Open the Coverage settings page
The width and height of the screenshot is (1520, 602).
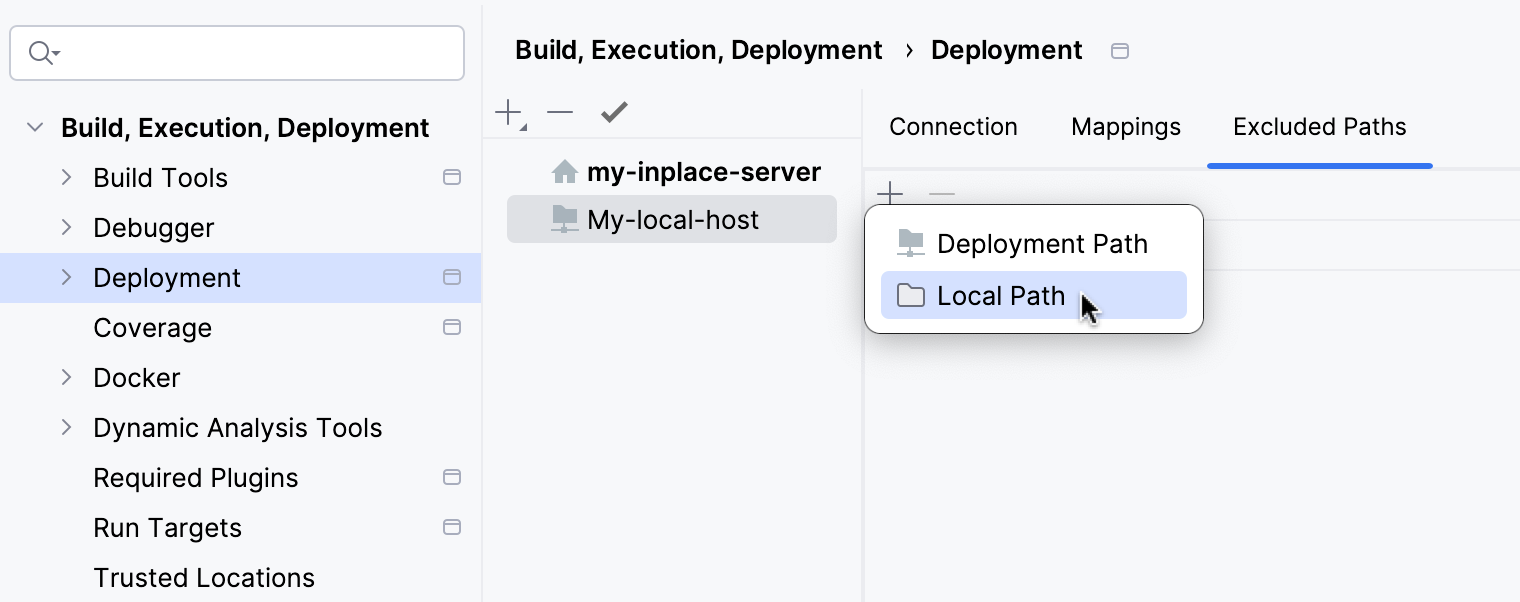pos(152,327)
